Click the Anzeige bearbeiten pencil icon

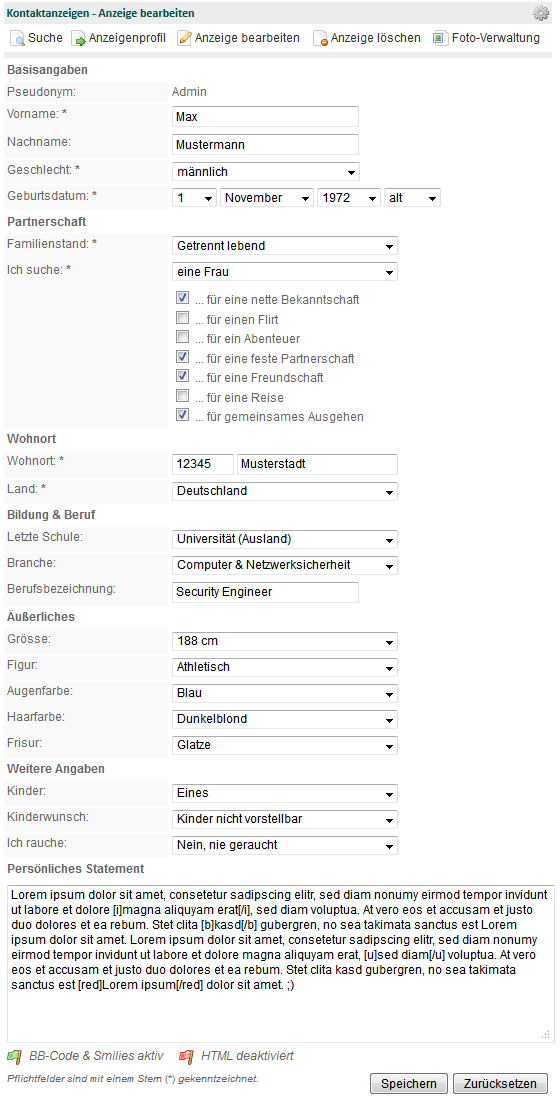(185, 39)
